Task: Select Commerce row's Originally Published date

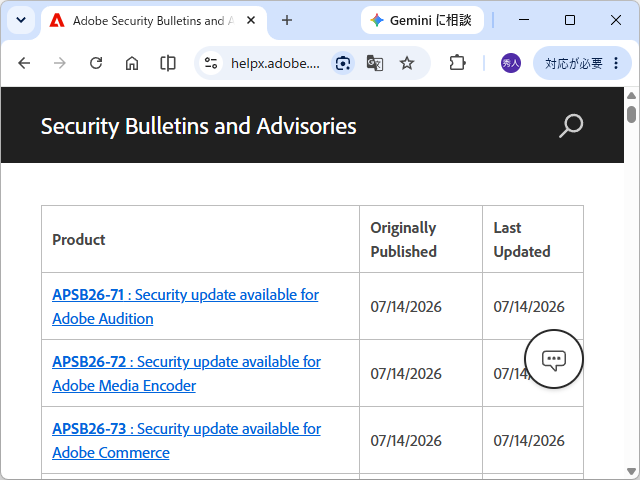Action: pos(406,440)
